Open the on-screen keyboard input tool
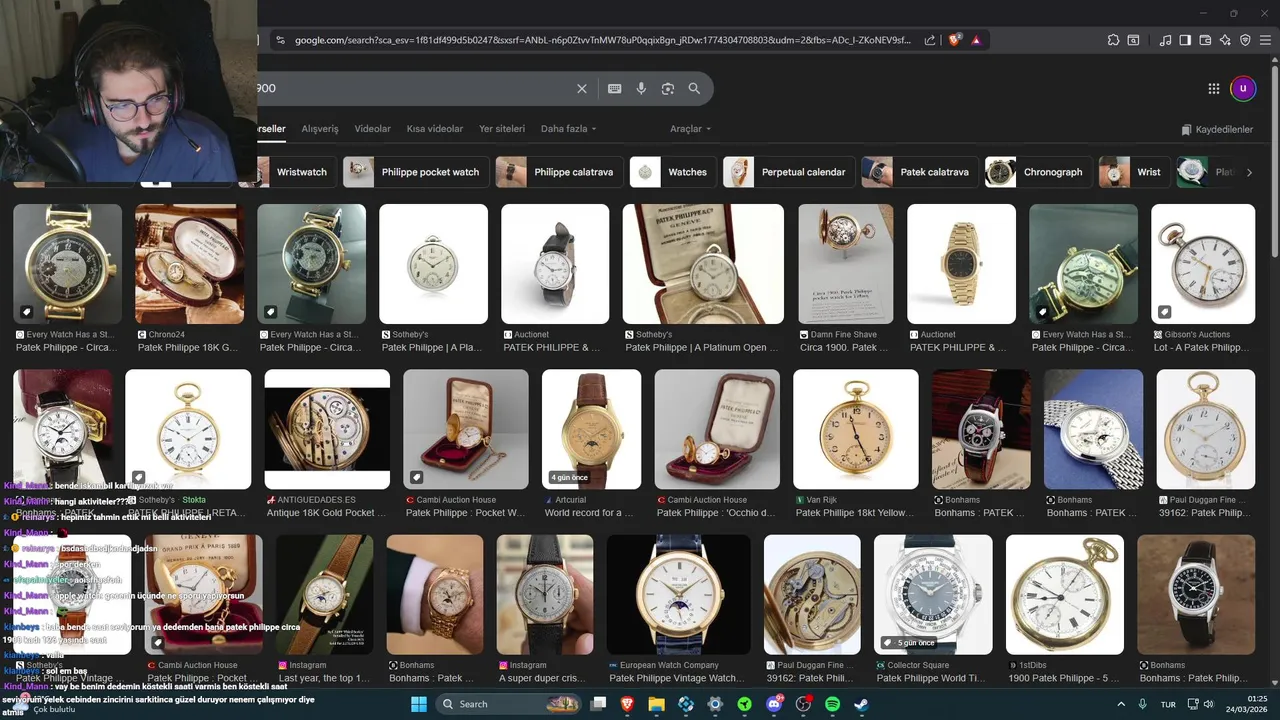 pos(615,88)
